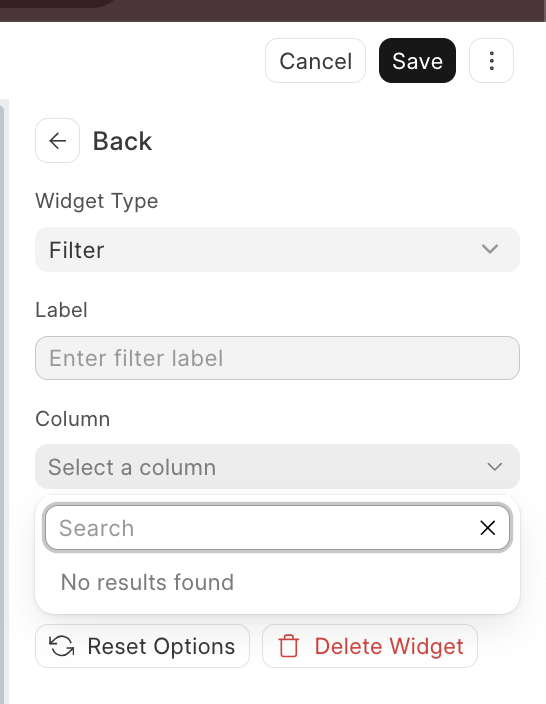Click the Back text label
546x704 pixels.
pos(122,141)
